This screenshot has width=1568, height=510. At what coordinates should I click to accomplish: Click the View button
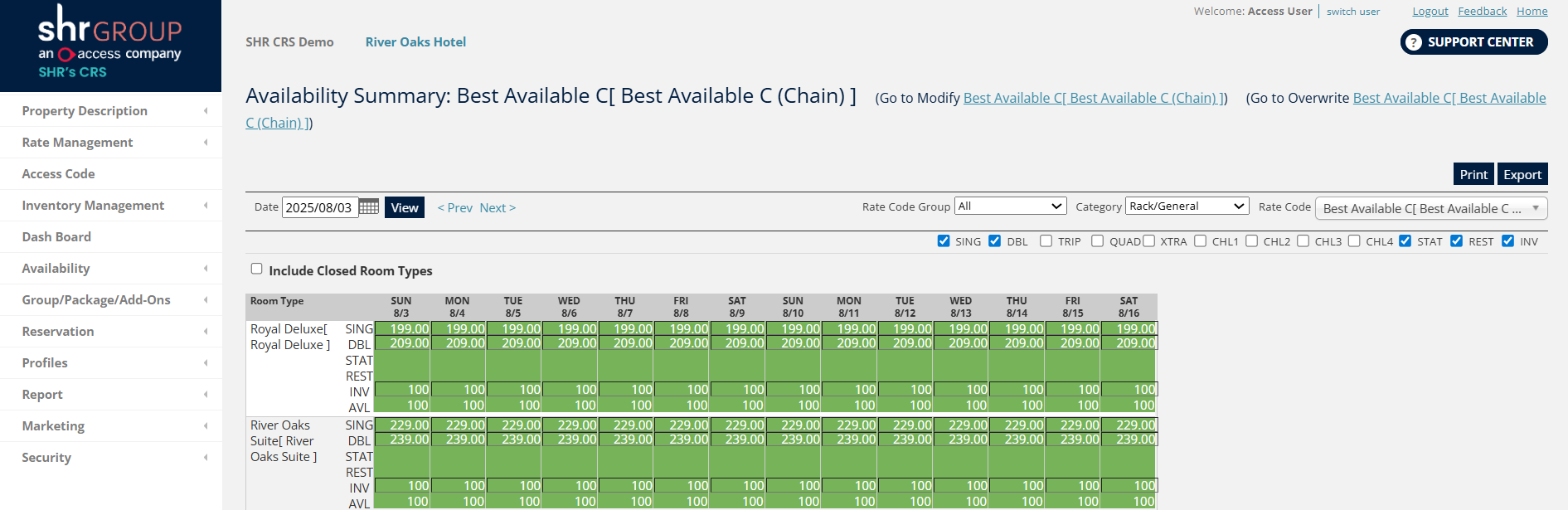point(405,207)
